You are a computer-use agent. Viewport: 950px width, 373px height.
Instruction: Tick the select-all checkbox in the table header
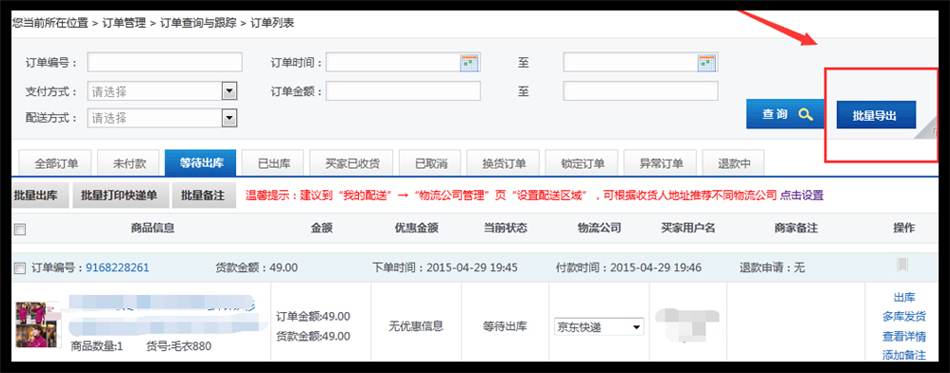click(x=20, y=229)
